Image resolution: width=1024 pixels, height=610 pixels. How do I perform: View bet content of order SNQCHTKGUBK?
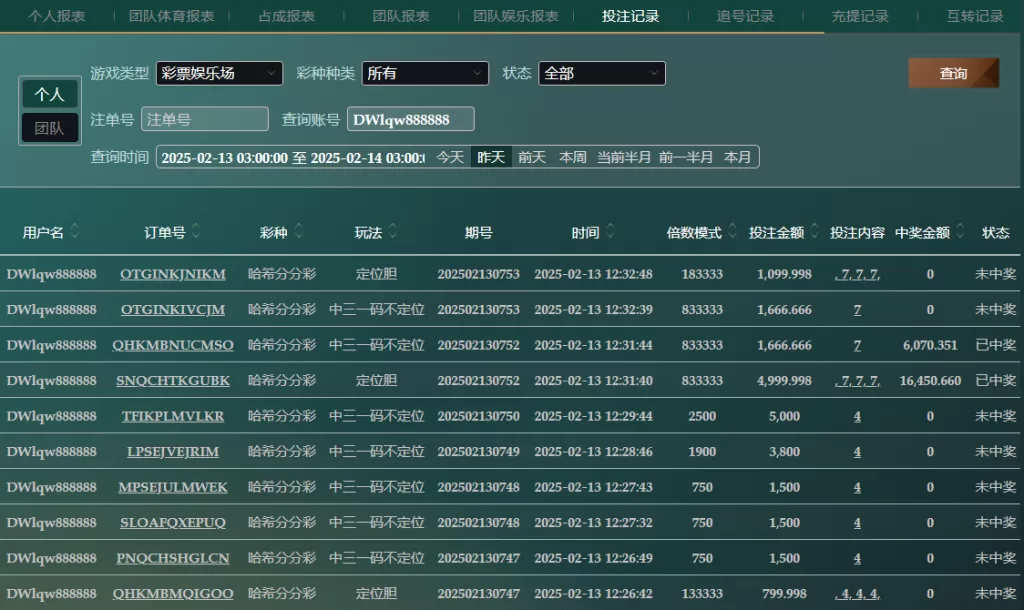[857, 381]
